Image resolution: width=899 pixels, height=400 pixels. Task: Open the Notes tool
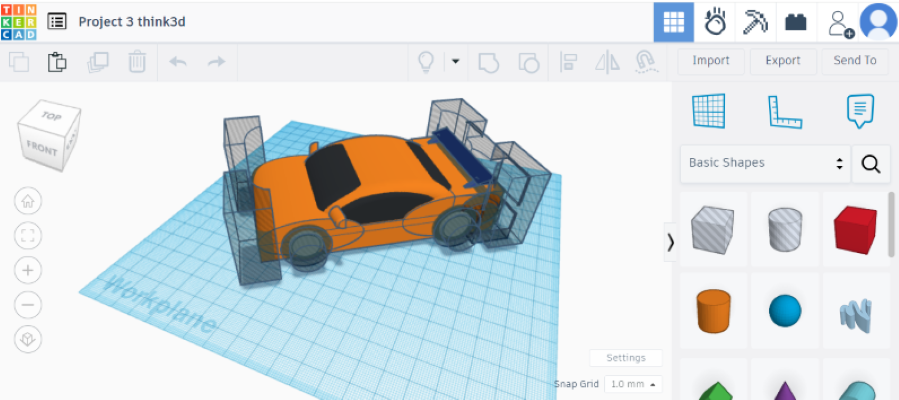click(860, 111)
